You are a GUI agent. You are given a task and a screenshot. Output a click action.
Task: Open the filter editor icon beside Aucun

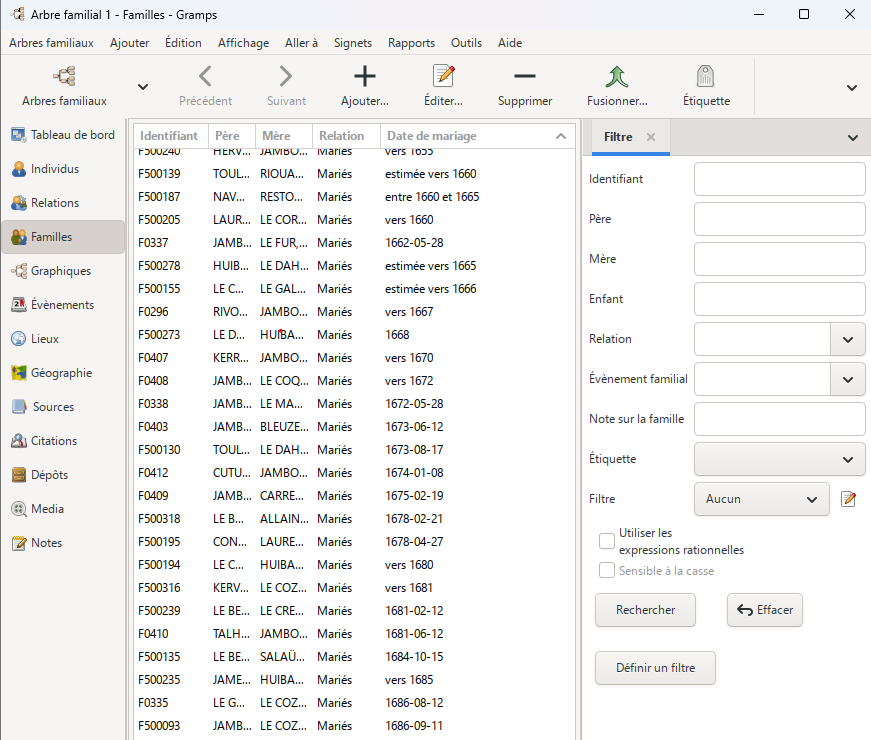point(849,499)
